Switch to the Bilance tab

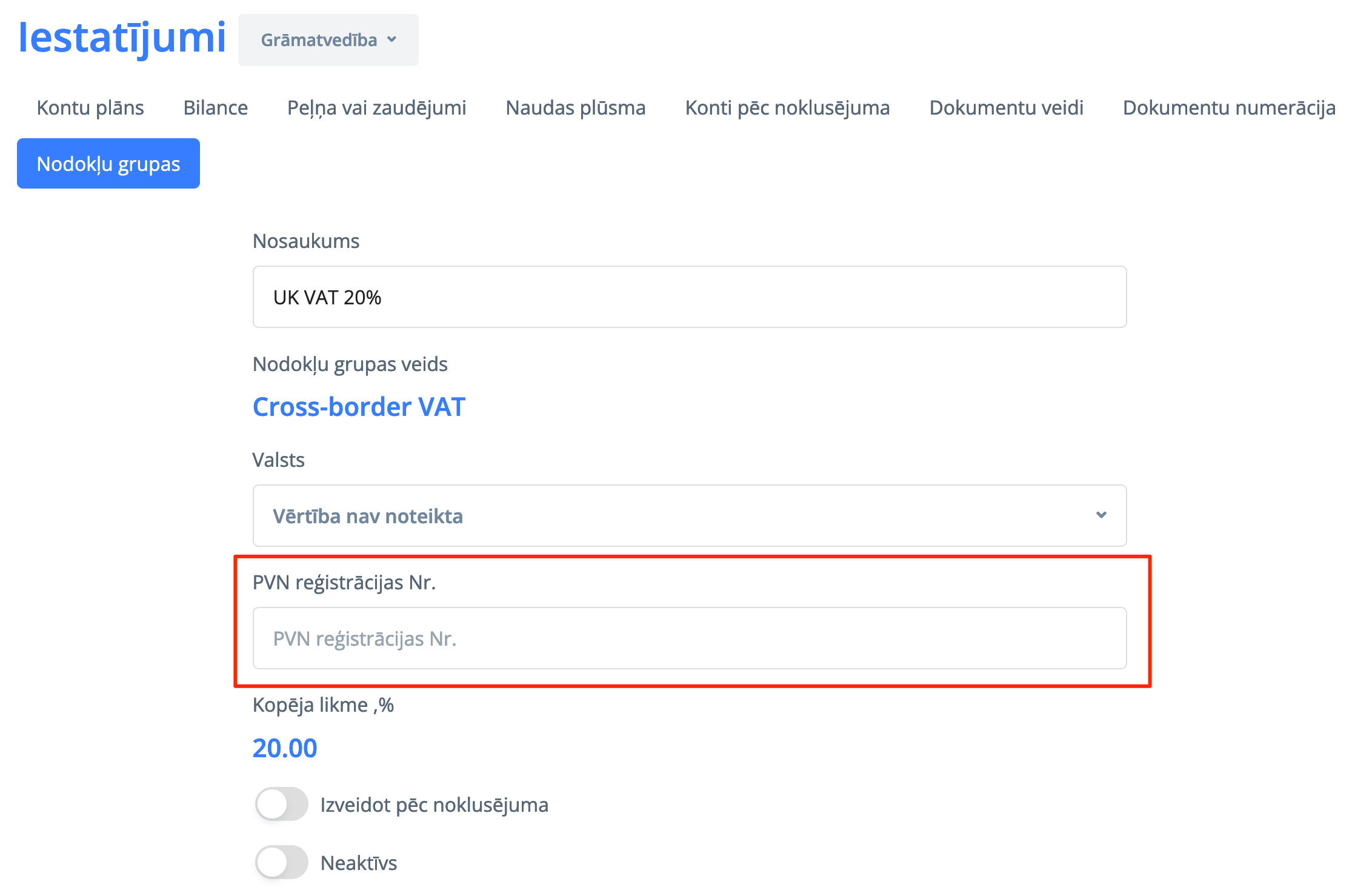coord(216,107)
